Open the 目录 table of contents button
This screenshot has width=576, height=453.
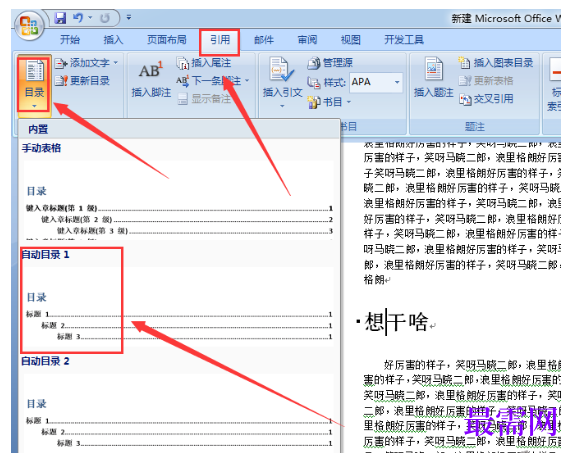(35, 84)
